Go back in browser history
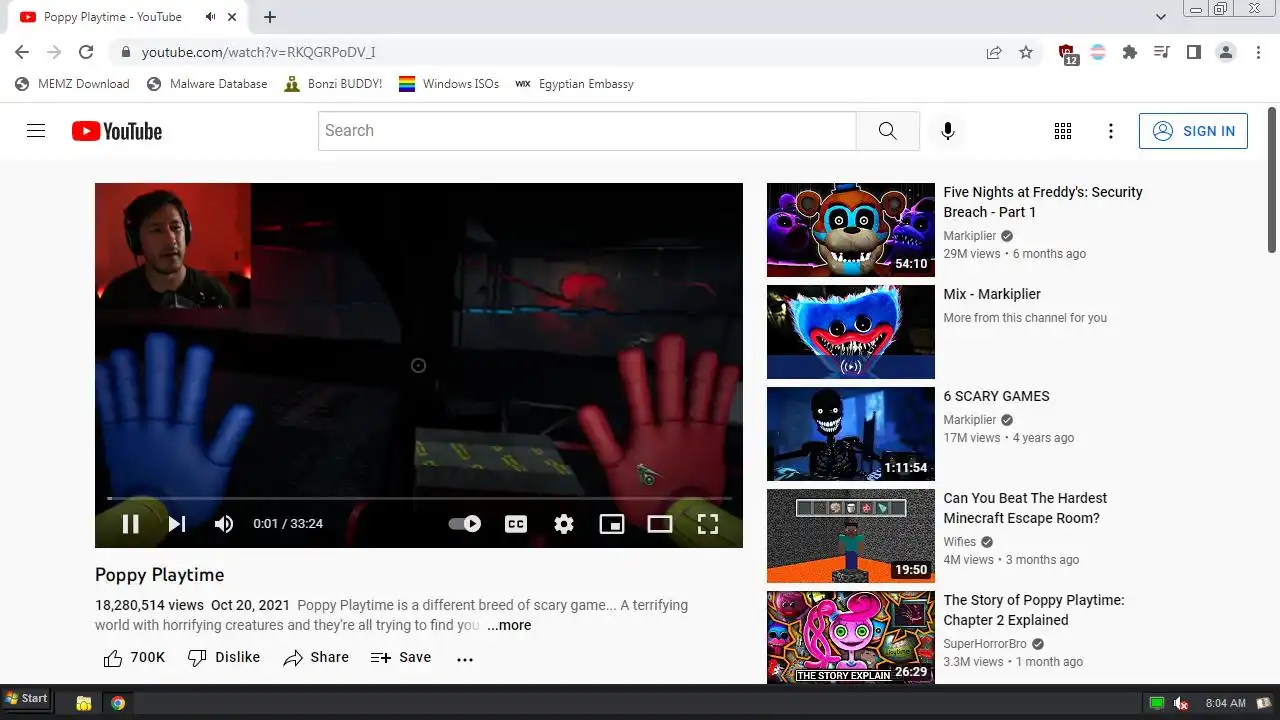The image size is (1280, 720). coord(22,52)
